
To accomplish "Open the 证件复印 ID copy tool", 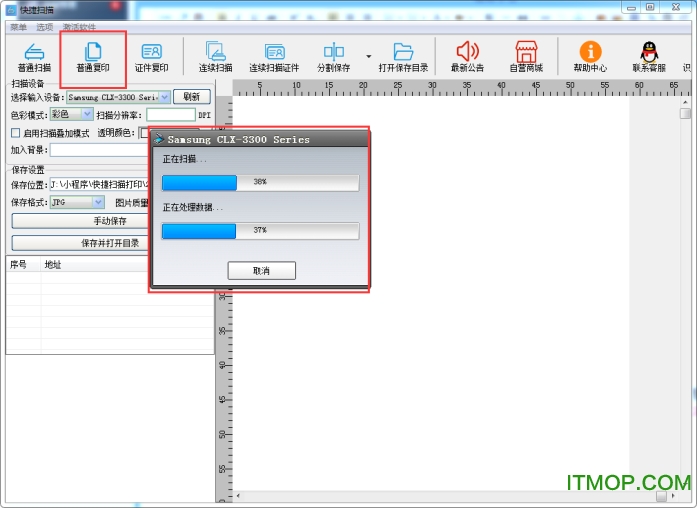I will [x=152, y=52].
